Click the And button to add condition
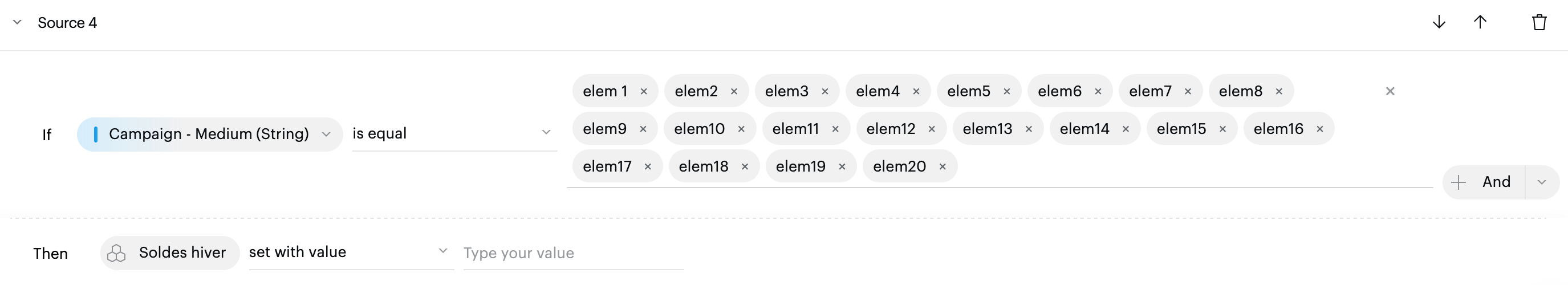The width and height of the screenshot is (1568, 285). [x=1484, y=182]
